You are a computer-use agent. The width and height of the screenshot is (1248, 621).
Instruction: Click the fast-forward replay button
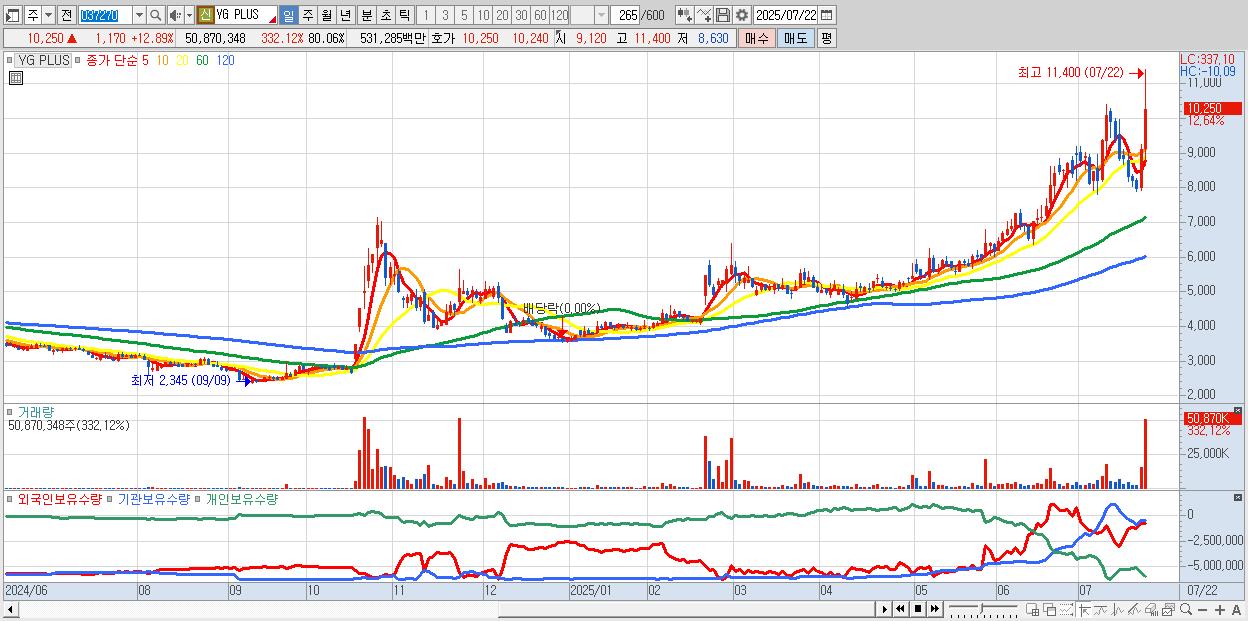(x=935, y=609)
